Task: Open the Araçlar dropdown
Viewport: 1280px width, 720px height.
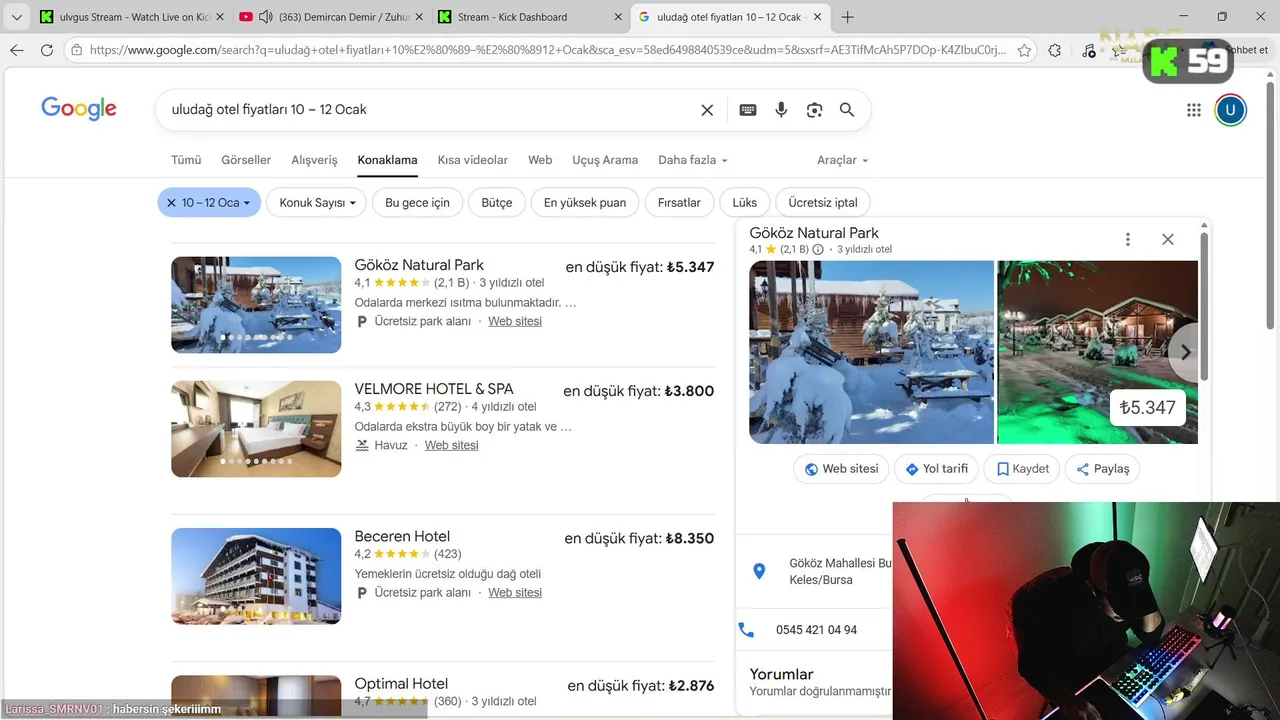Action: pyautogui.click(x=842, y=160)
